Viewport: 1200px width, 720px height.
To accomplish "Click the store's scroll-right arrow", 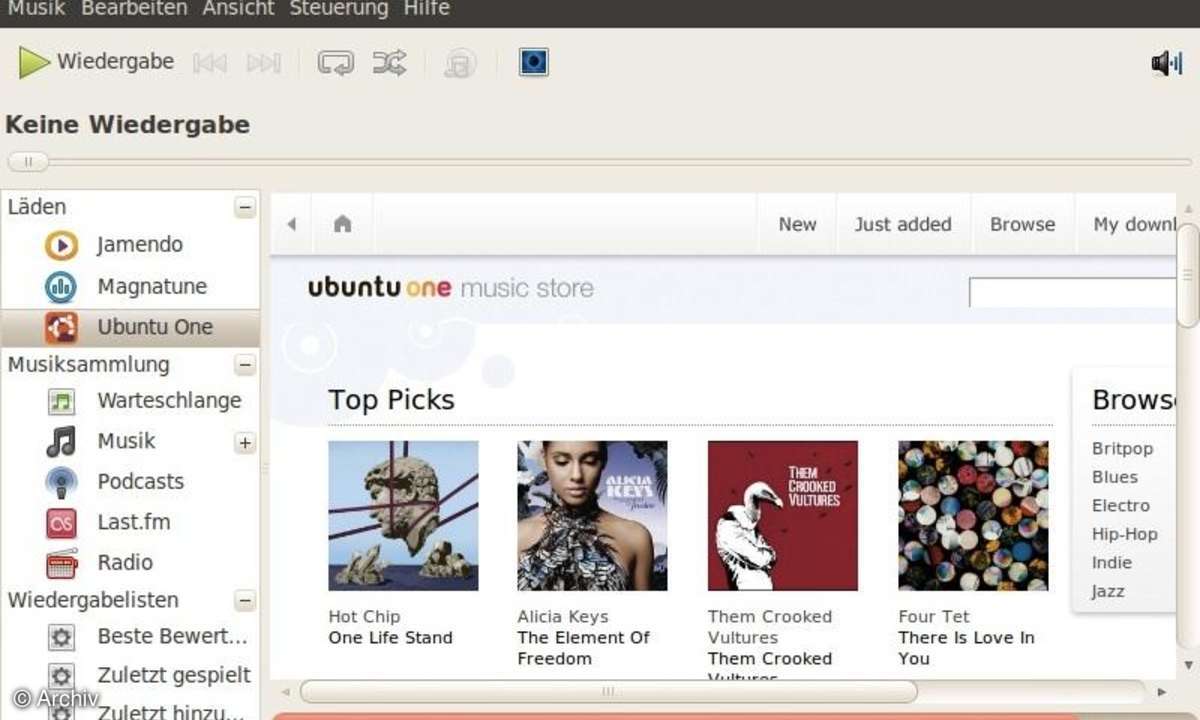I will coord(1161,691).
